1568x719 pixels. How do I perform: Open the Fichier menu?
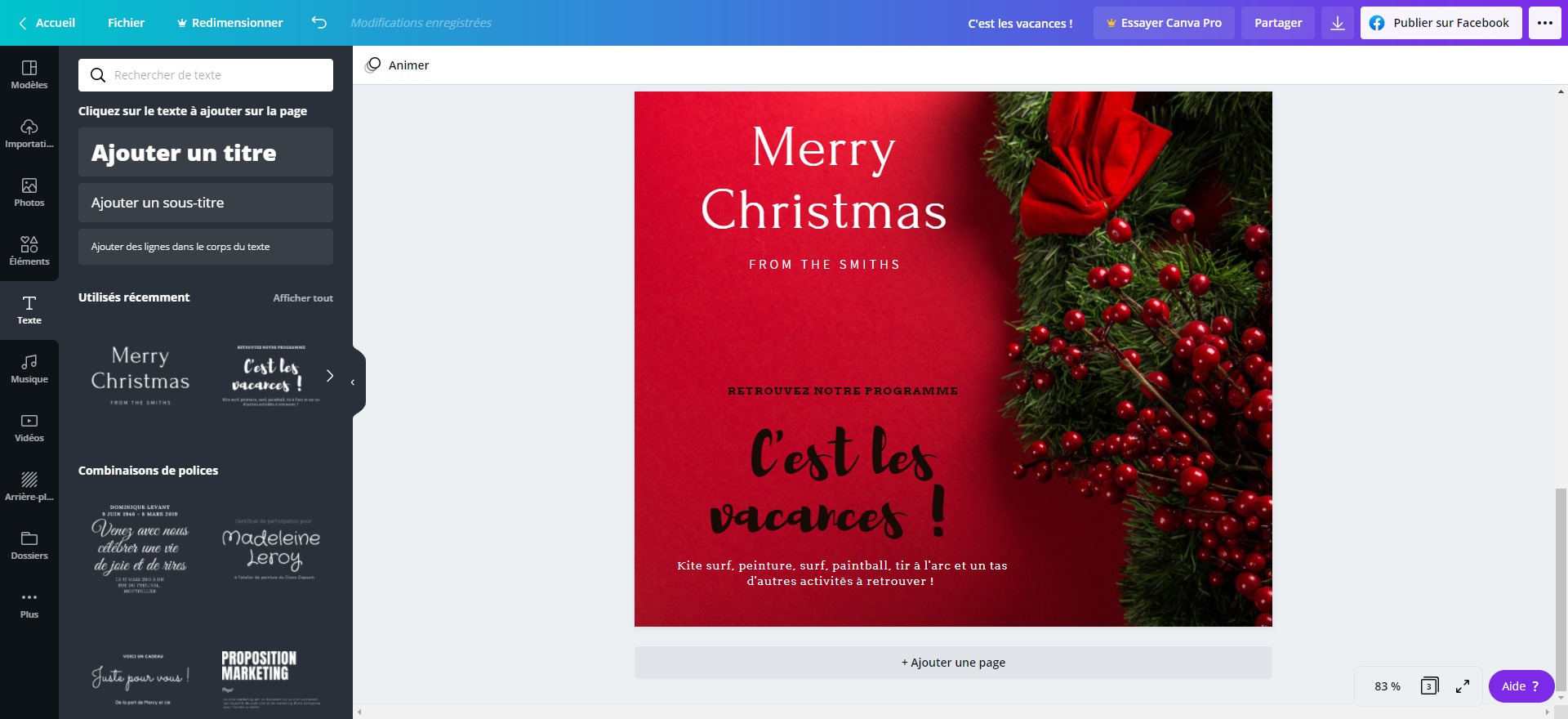tap(126, 23)
